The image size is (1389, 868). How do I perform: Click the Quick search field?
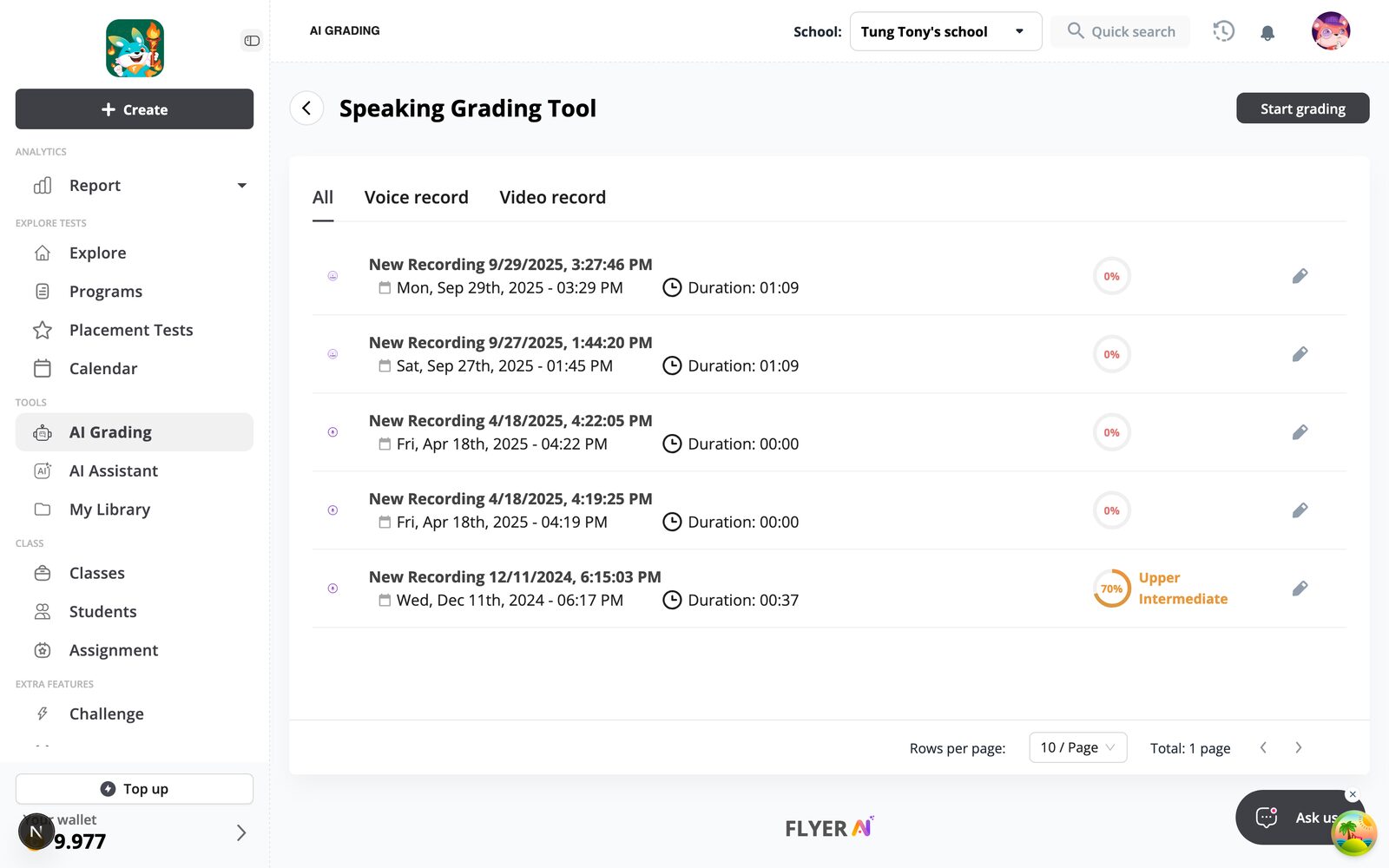click(x=1120, y=31)
